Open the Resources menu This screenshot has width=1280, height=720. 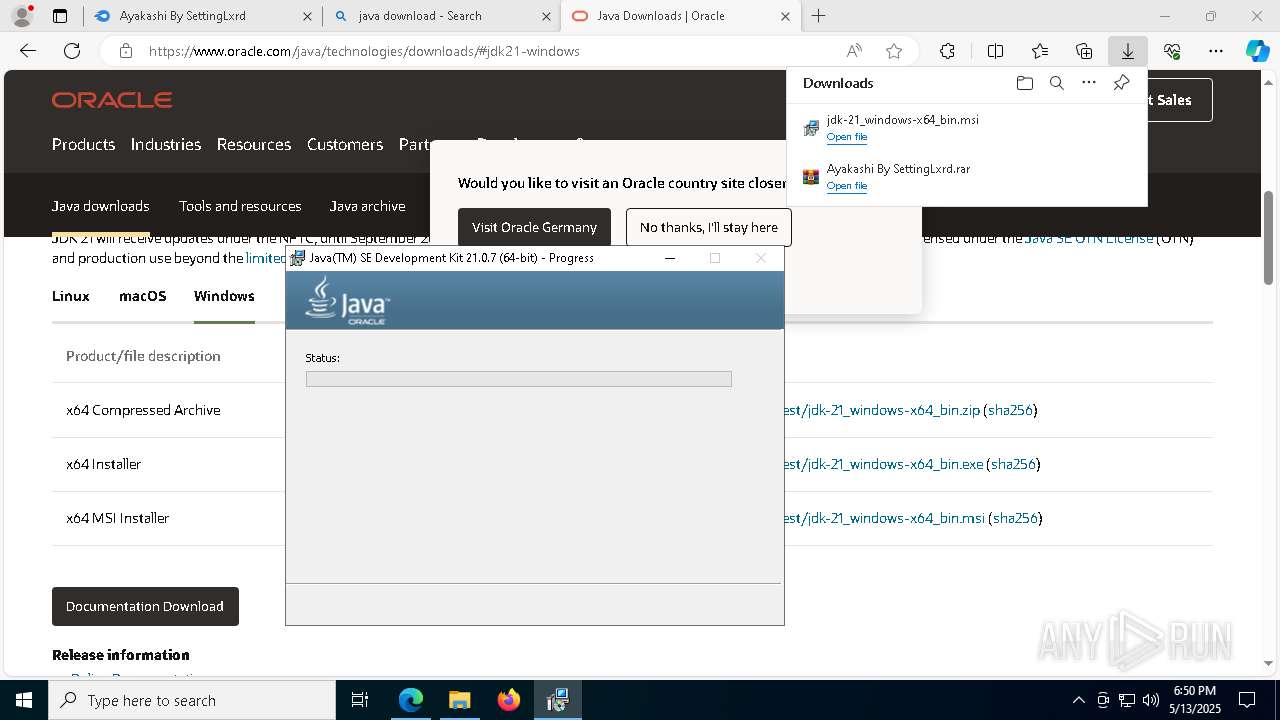pyautogui.click(x=254, y=144)
